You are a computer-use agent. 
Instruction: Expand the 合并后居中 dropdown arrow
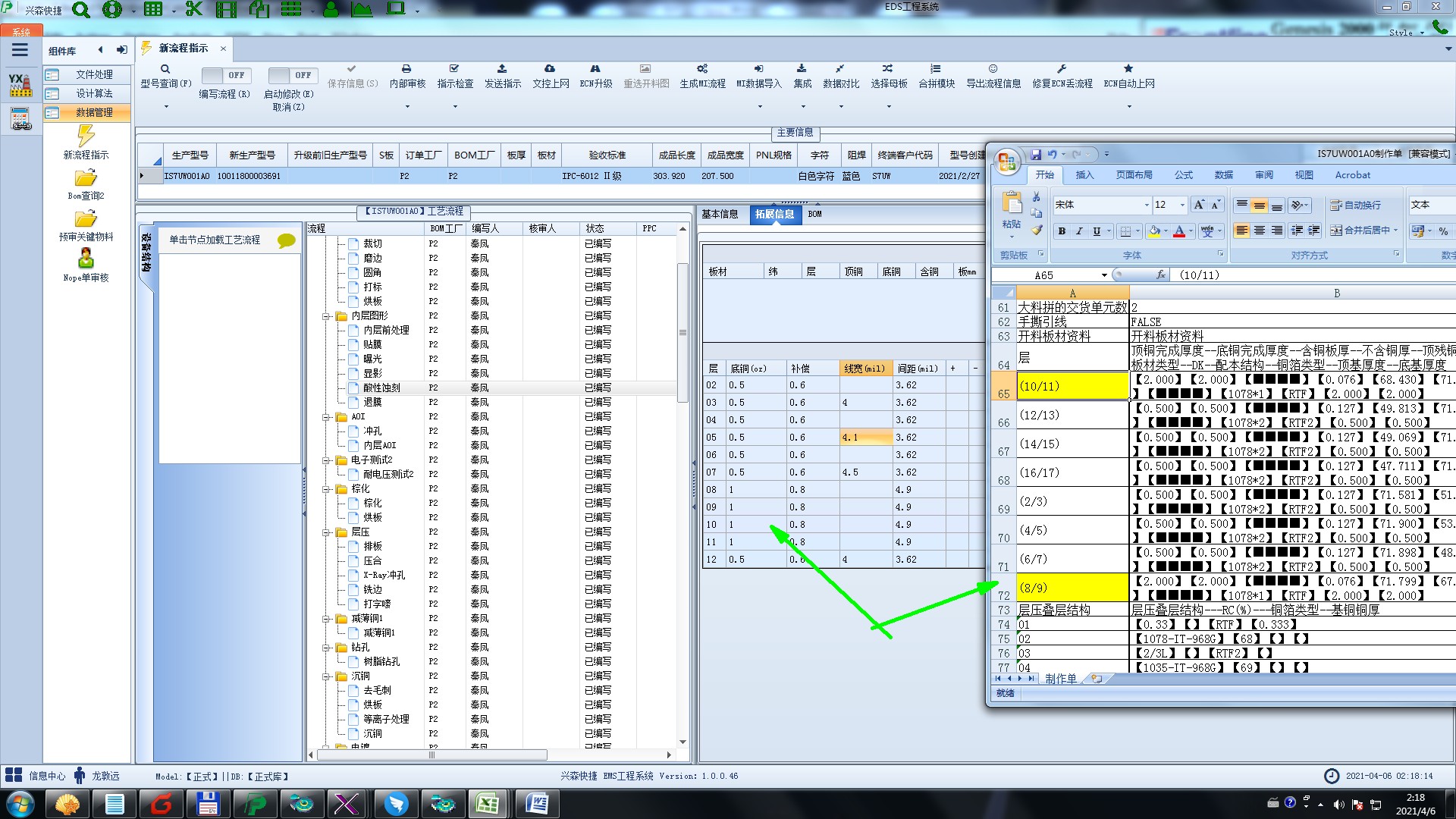pyautogui.click(x=1395, y=231)
